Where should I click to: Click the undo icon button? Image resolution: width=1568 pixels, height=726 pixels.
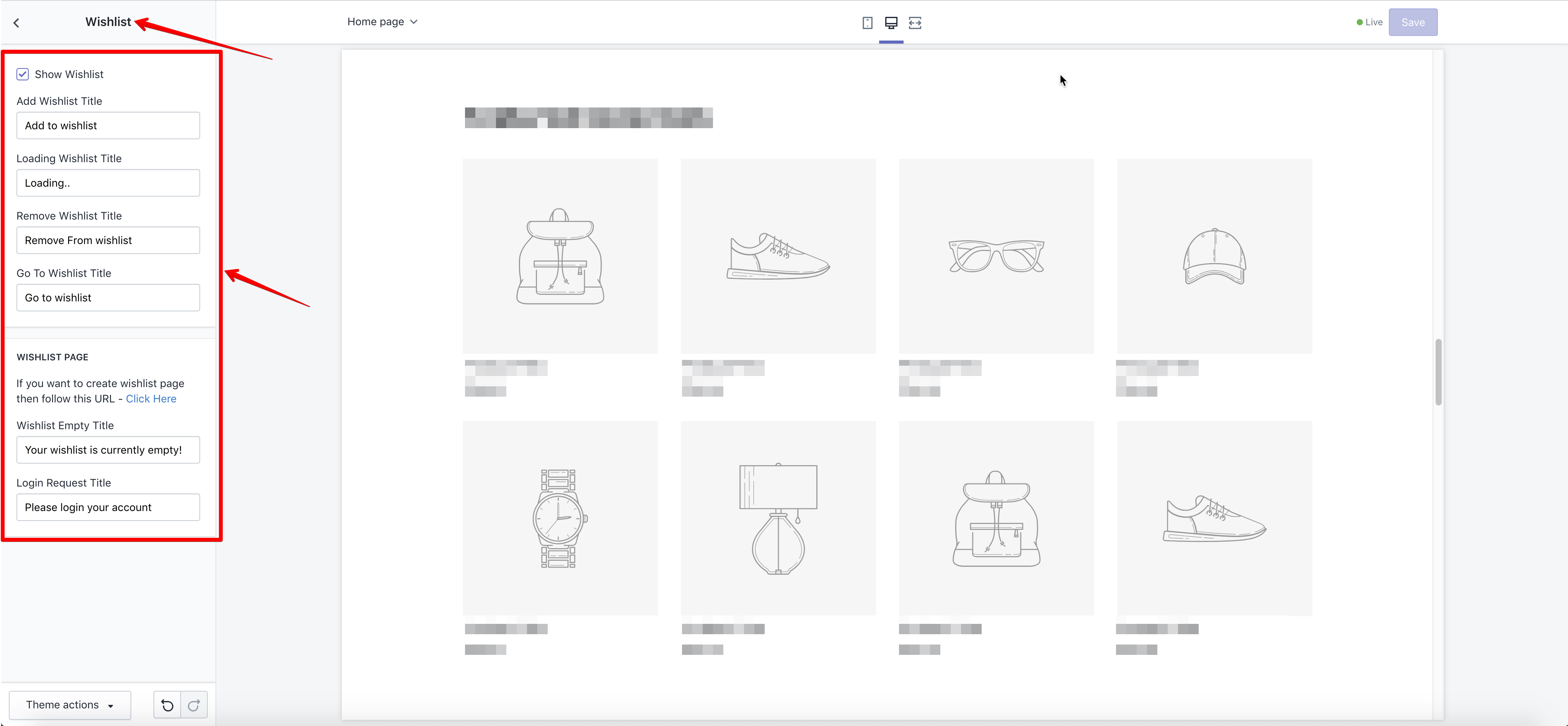coord(167,705)
